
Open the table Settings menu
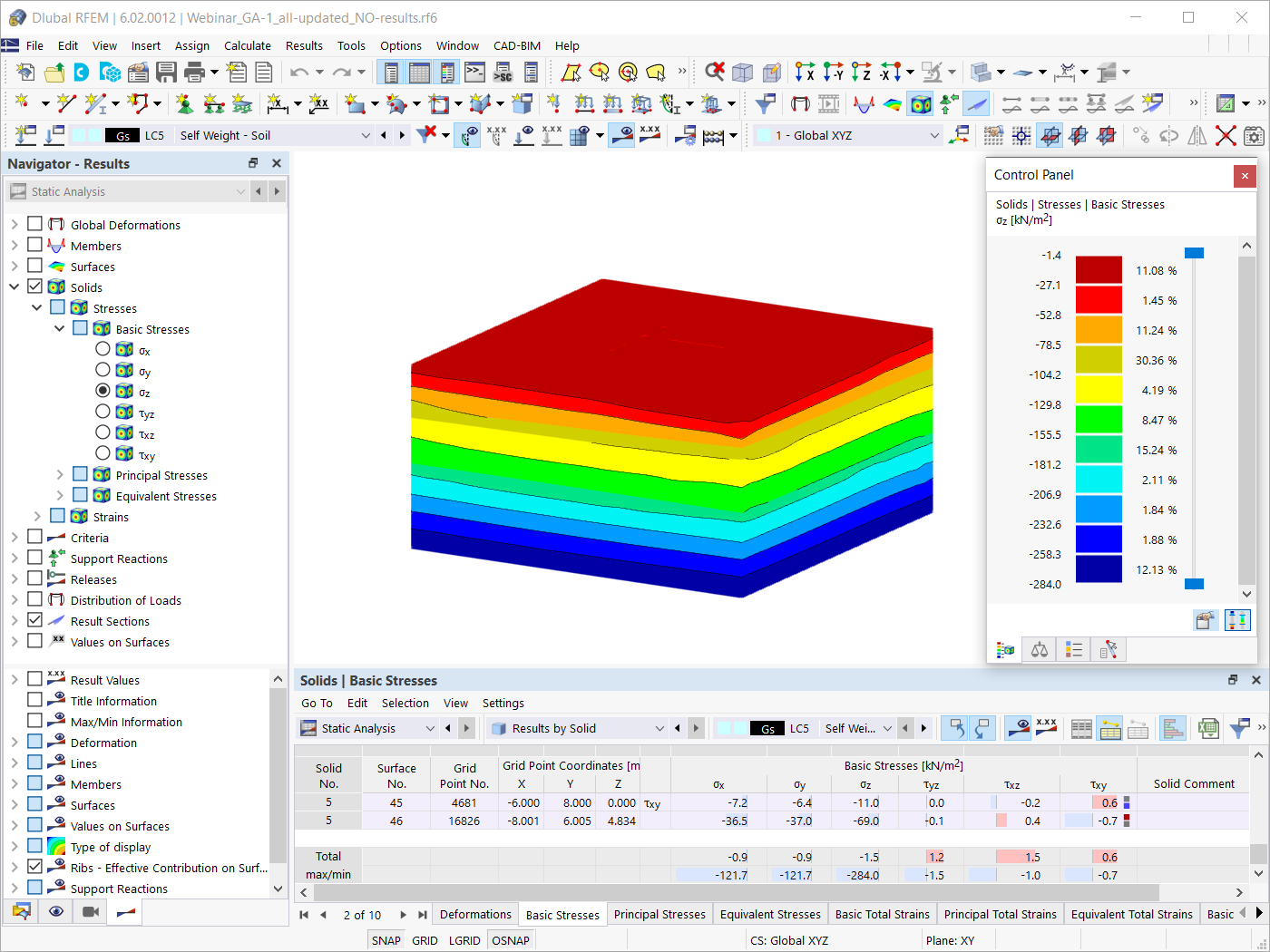[503, 703]
